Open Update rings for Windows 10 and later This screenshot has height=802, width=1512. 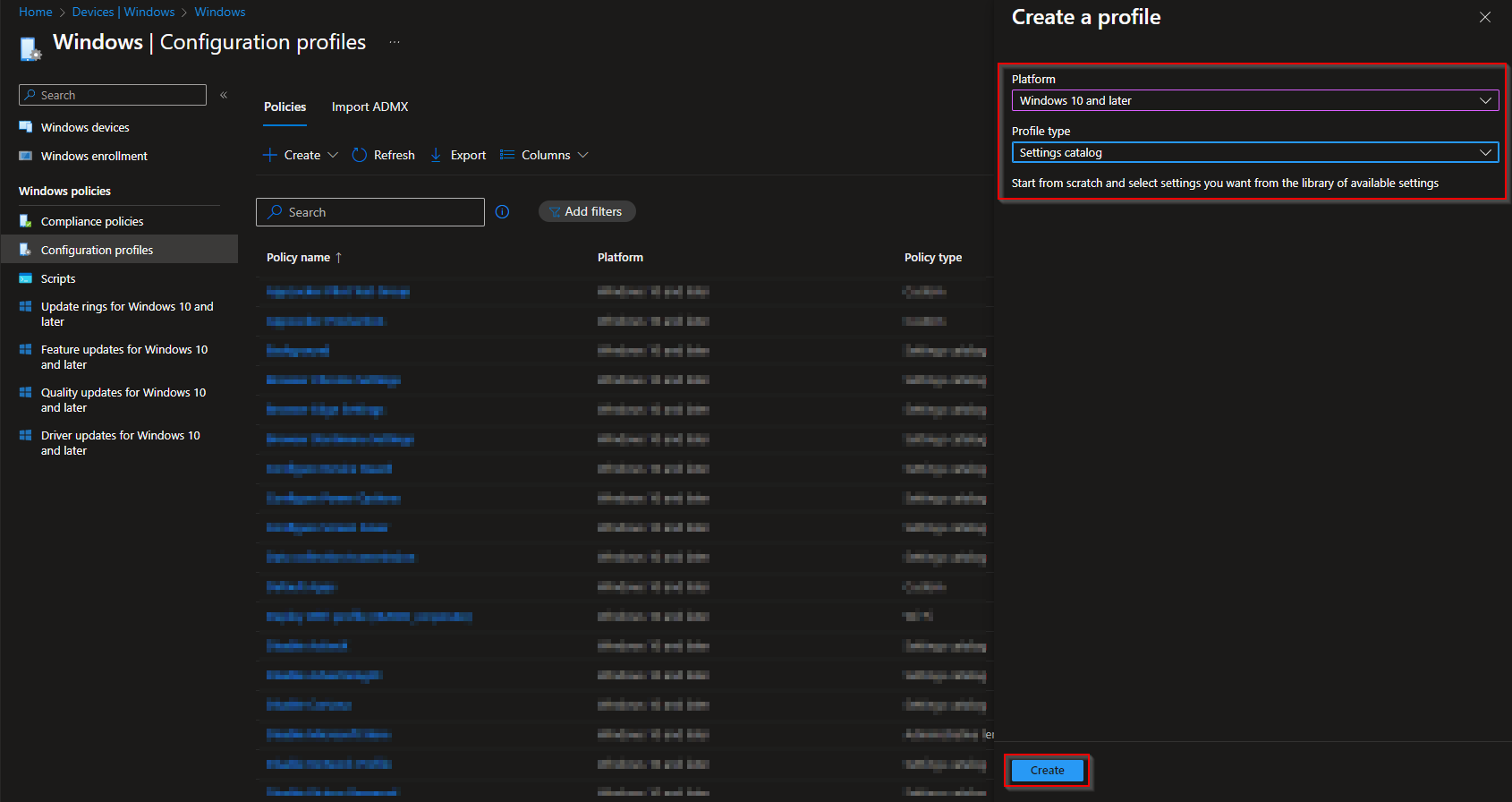tap(127, 313)
